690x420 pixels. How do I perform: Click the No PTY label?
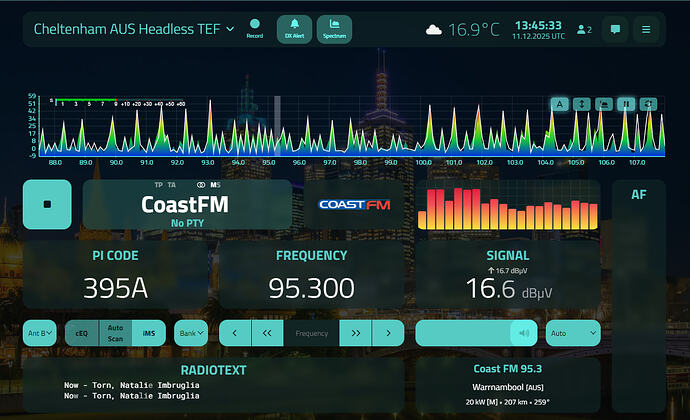click(187, 223)
